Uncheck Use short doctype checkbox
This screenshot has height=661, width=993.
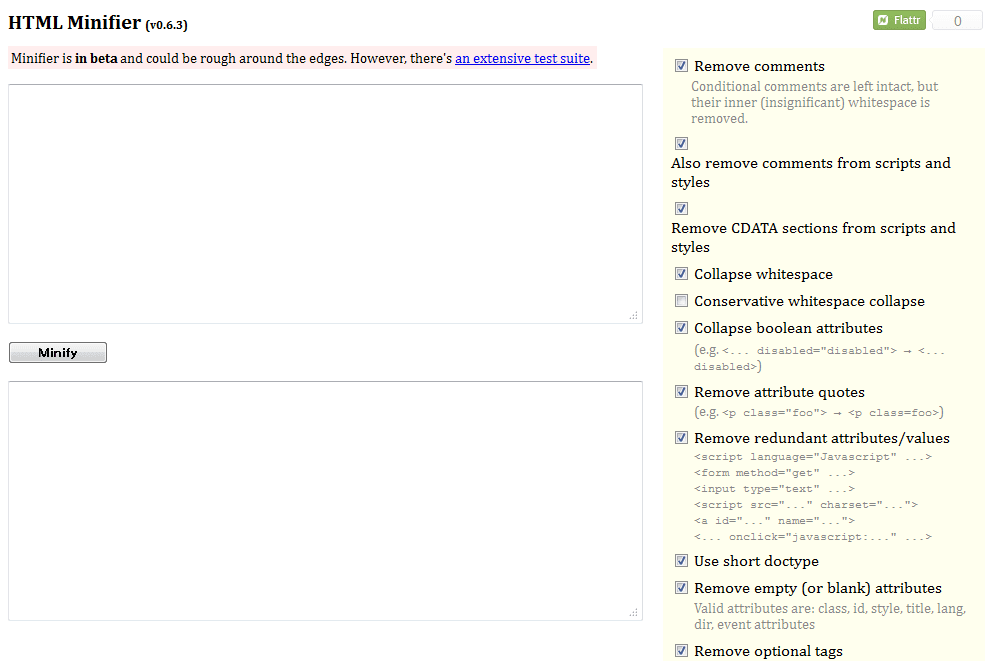681,561
